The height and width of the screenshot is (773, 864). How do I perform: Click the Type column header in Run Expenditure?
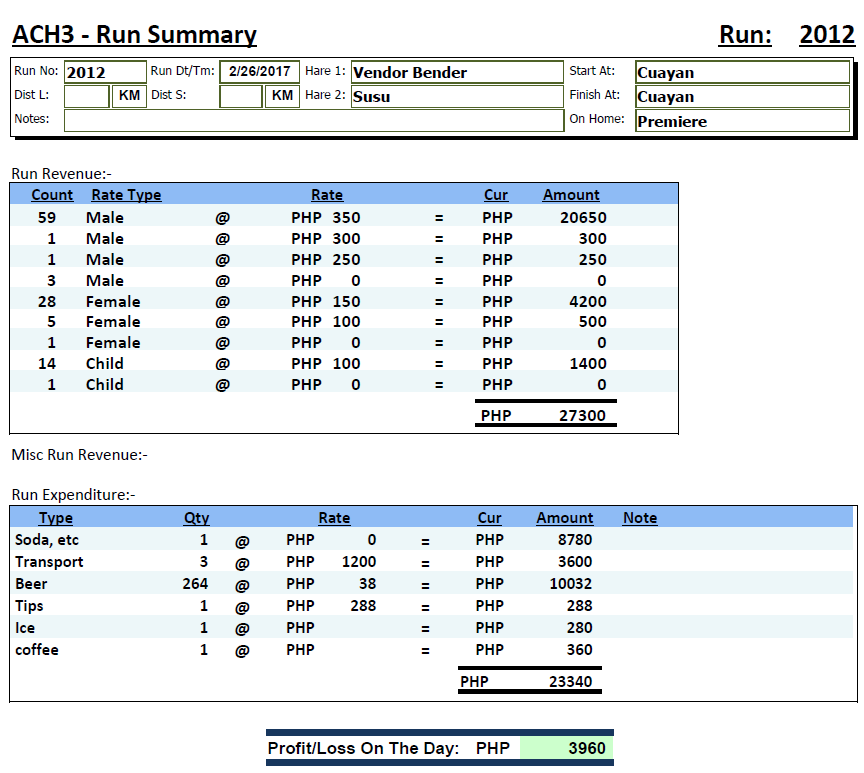click(56, 518)
